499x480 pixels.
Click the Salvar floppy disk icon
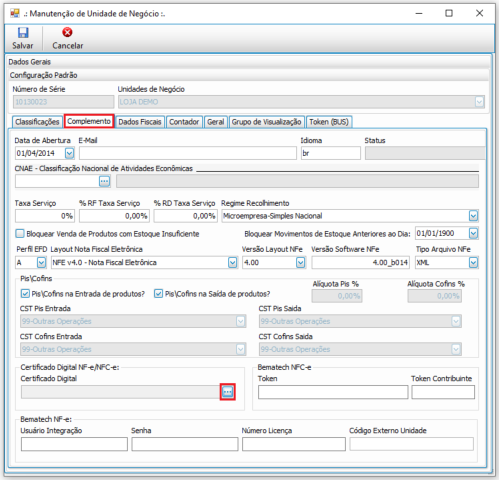click(x=23, y=33)
